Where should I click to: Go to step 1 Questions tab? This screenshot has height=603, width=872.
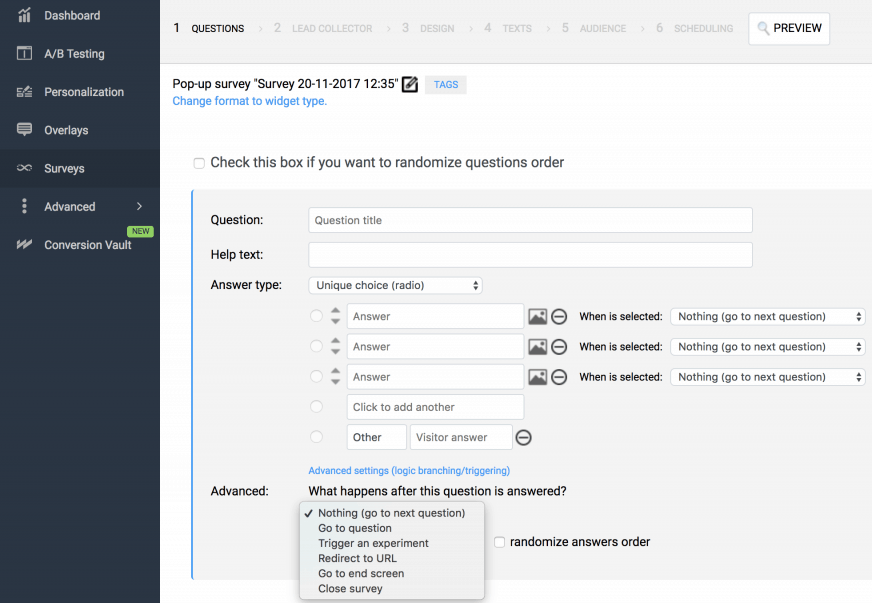tap(209, 28)
